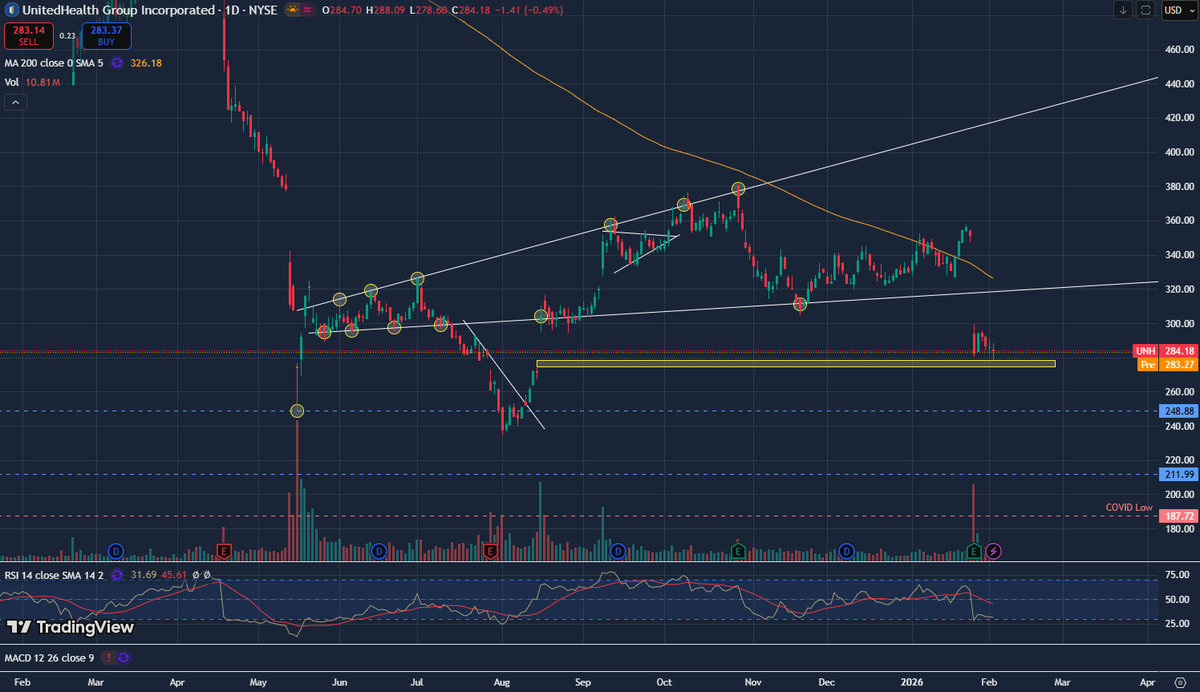
Task: Click the dividend marker in March
Action: click(x=114, y=551)
